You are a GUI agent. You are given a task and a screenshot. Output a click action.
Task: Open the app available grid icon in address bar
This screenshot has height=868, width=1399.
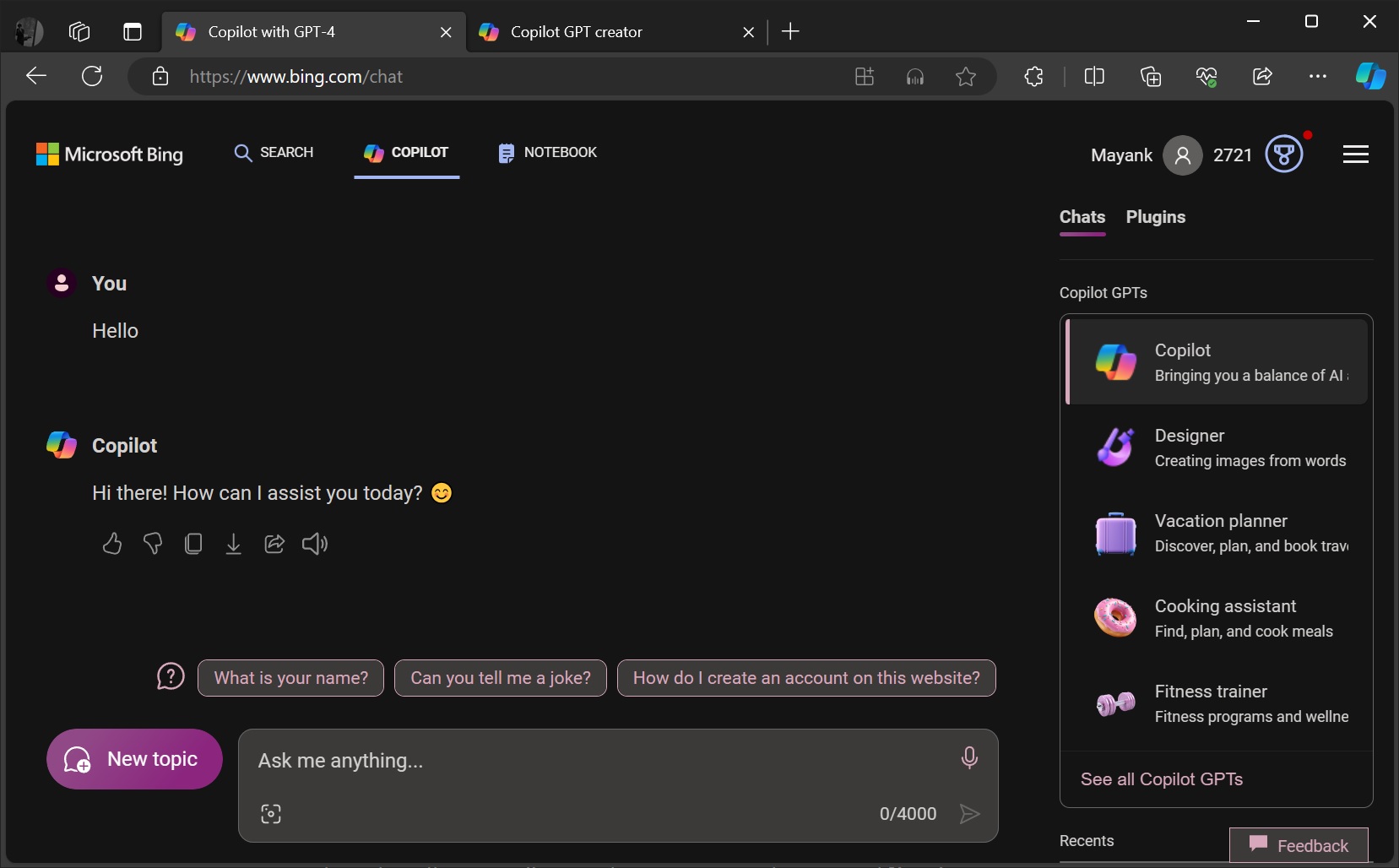pos(865,77)
